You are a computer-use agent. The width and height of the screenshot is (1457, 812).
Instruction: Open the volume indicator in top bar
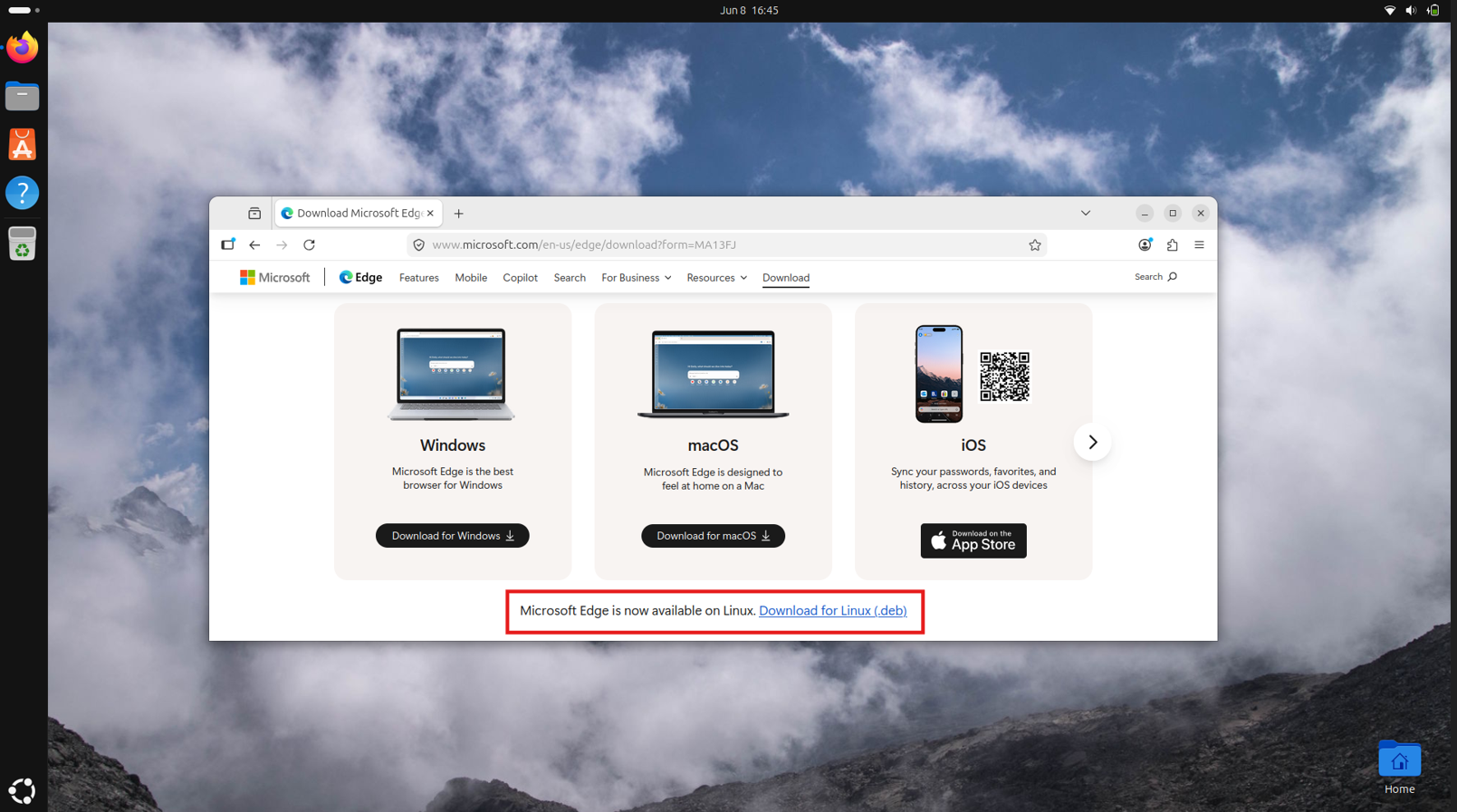[1411, 11]
